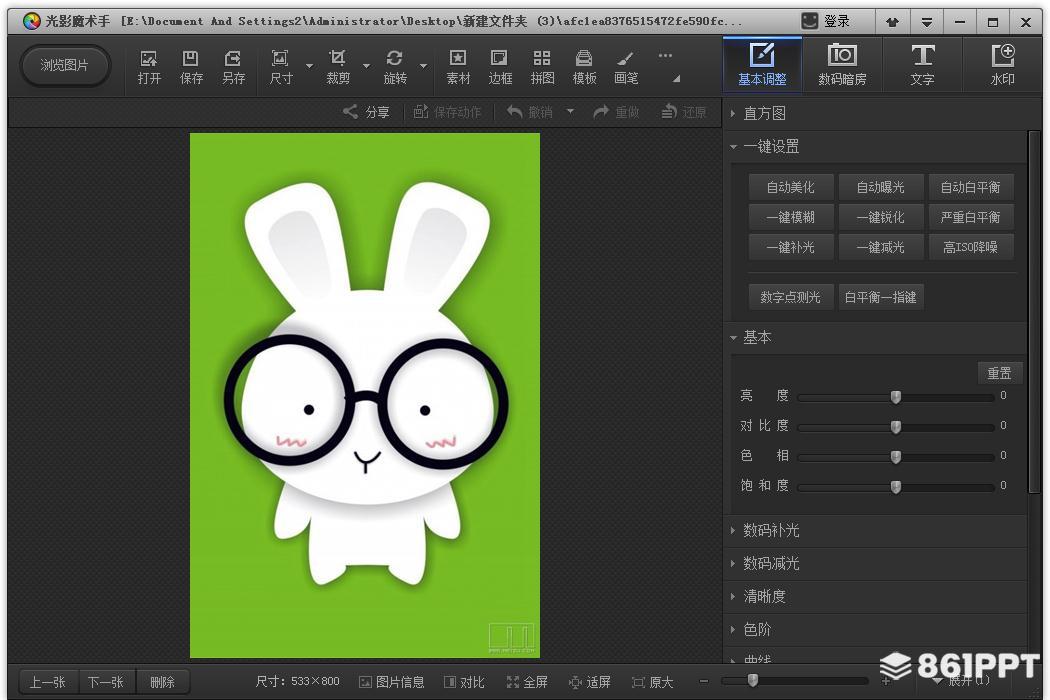Apply Auto Beautify (自动美化)
Image resolution: width=1050 pixels, height=700 pixels.
click(x=791, y=187)
